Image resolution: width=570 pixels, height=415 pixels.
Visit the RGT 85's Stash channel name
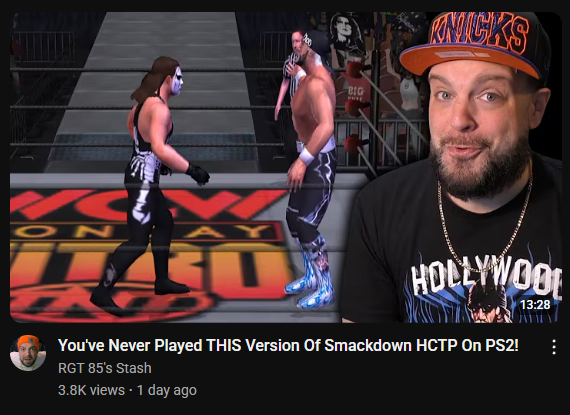pyautogui.click(x=105, y=368)
